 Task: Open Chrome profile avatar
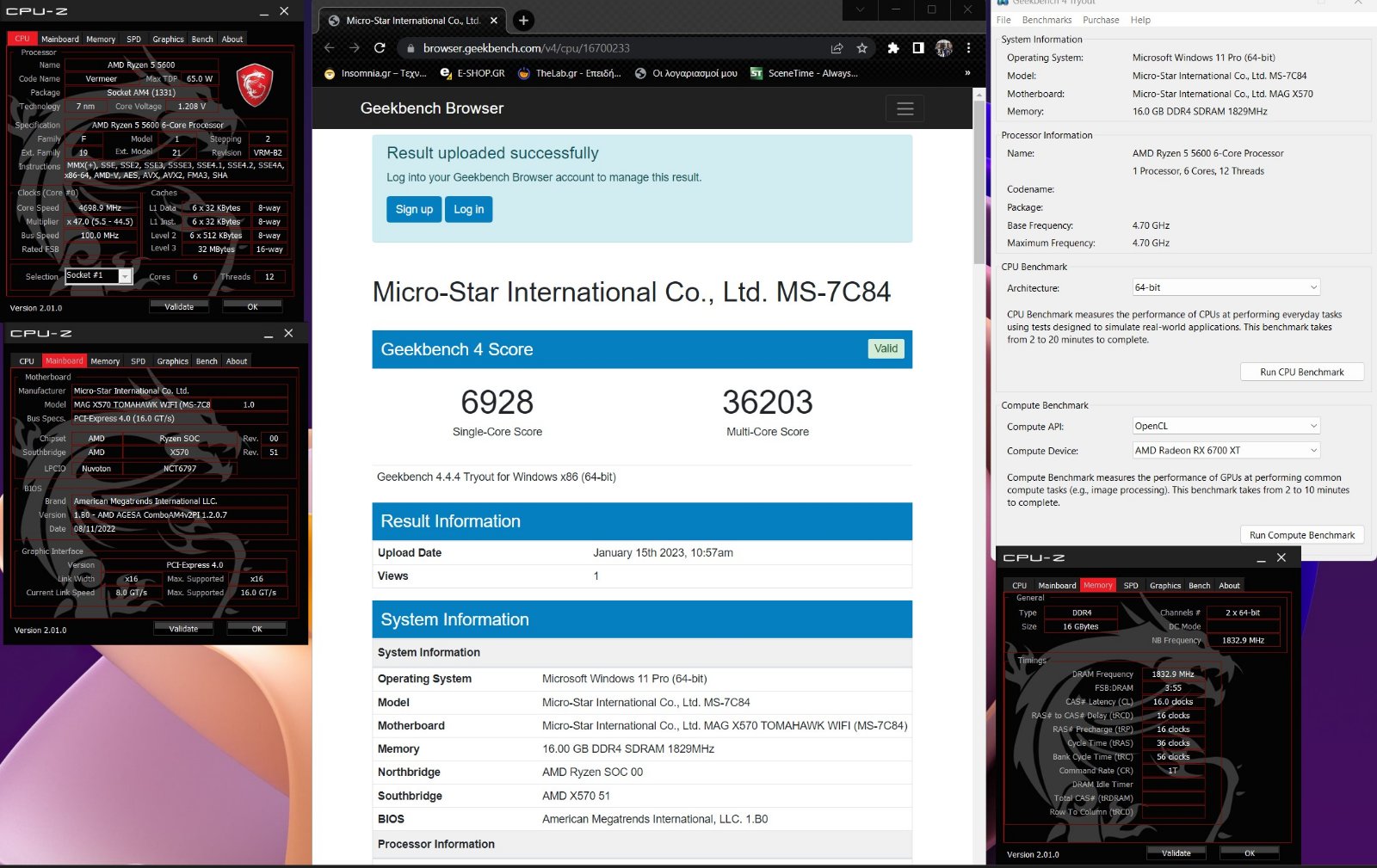click(x=944, y=48)
